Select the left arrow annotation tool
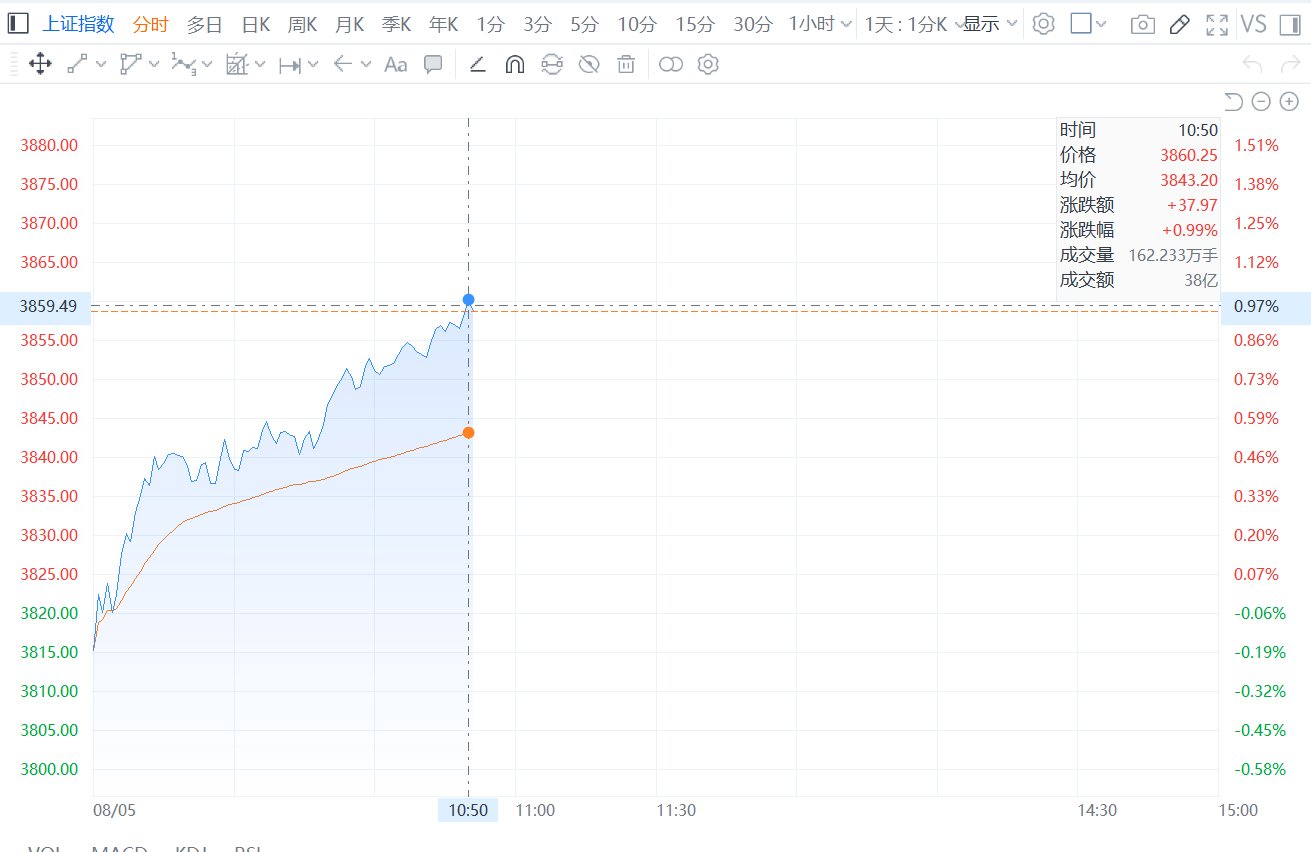This screenshot has width=1311, height=852. pyautogui.click(x=342, y=65)
